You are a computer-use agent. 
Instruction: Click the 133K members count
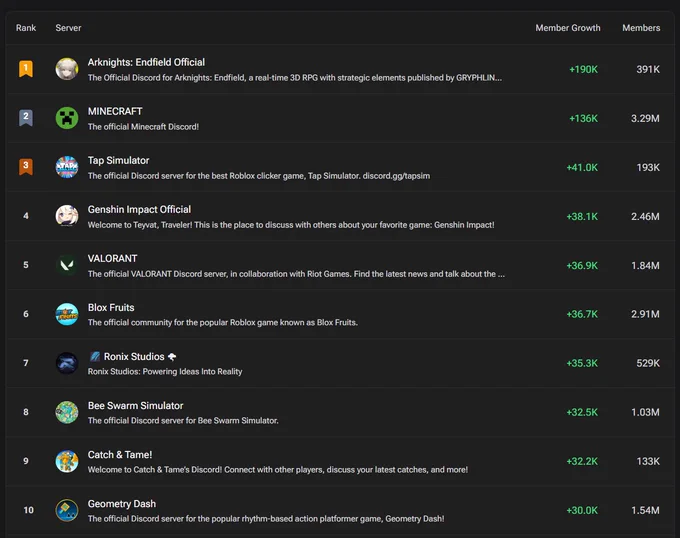(648, 461)
